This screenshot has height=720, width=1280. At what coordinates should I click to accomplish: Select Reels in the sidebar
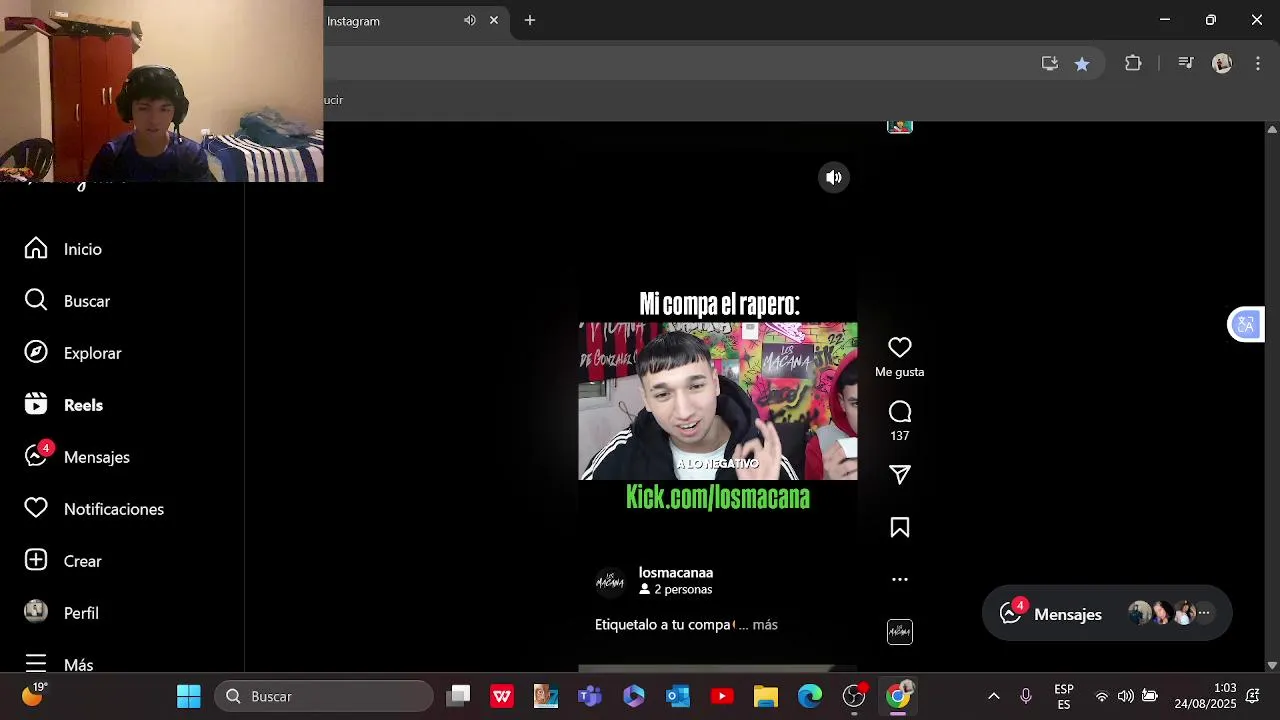[63, 405]
